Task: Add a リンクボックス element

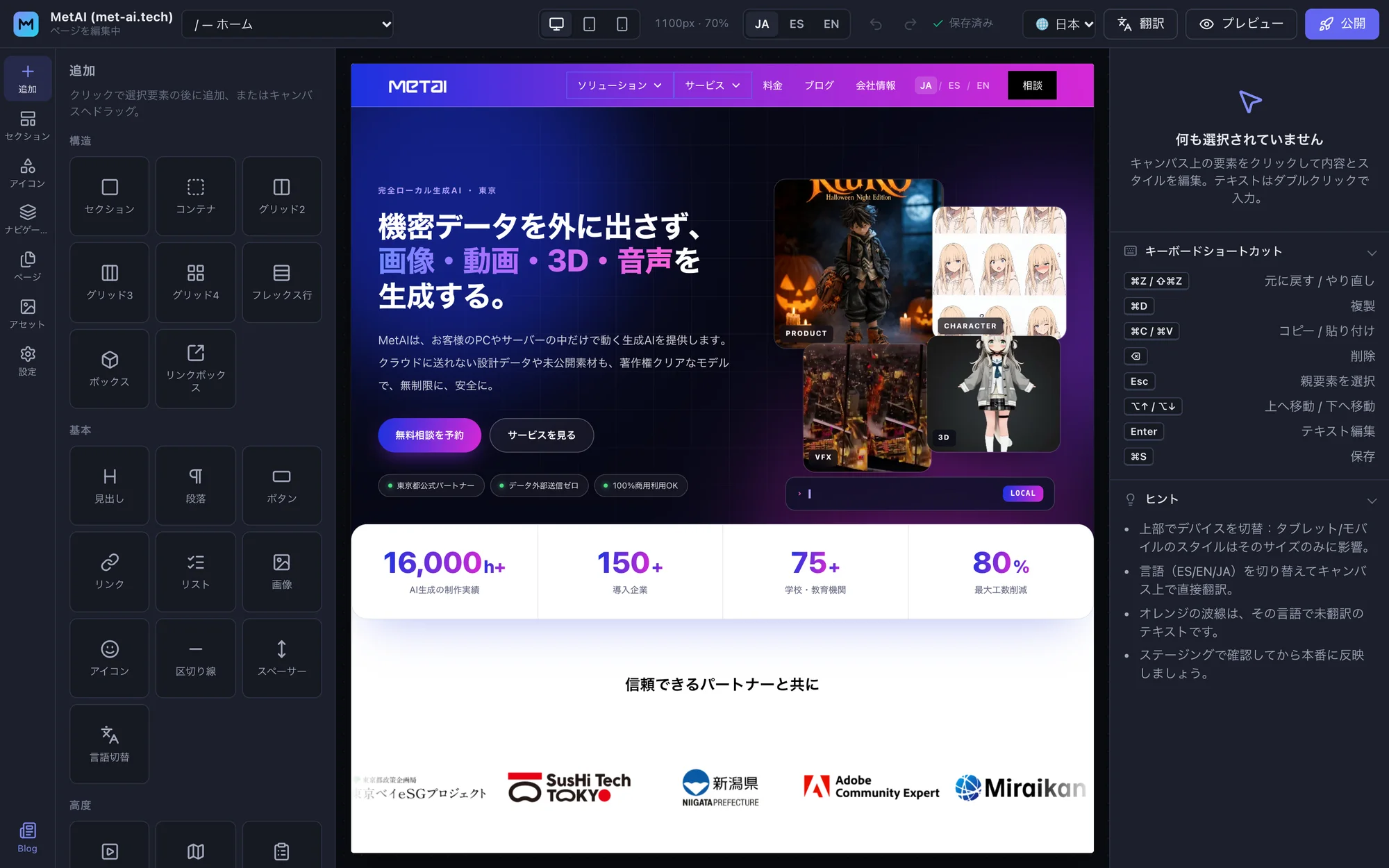Action: coord(196,369)
